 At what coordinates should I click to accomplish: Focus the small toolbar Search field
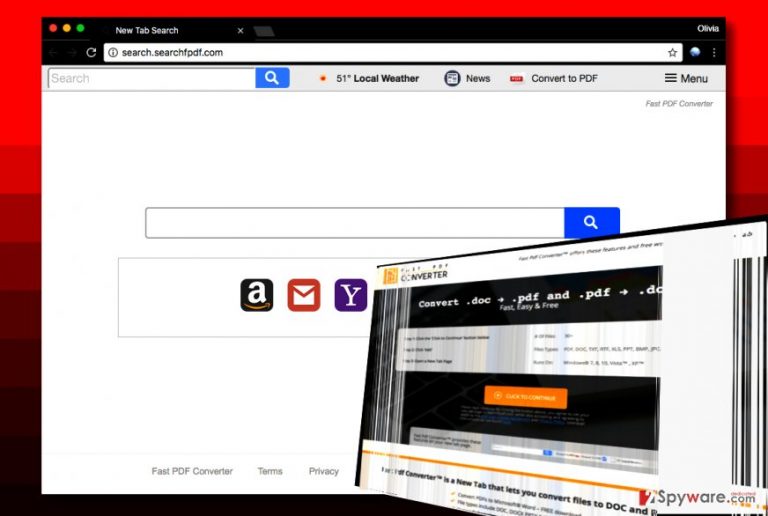(x=152, y=78)
